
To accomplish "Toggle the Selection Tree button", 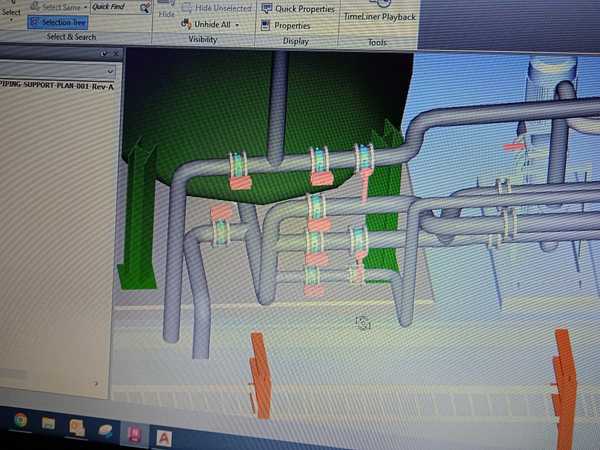I will pos(58,22).
